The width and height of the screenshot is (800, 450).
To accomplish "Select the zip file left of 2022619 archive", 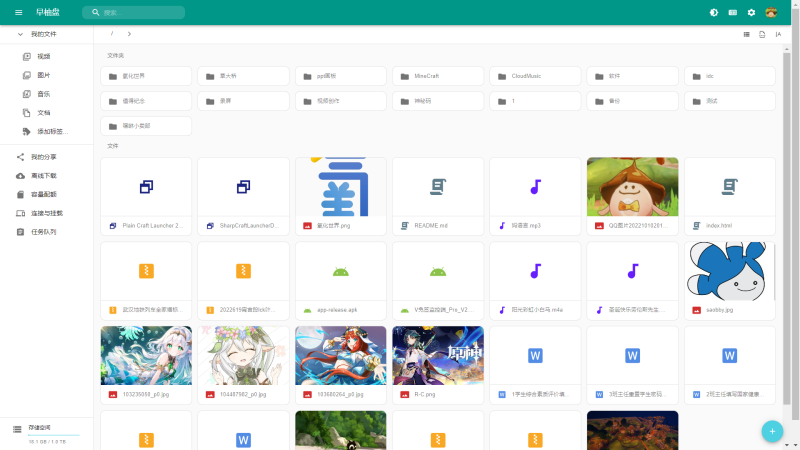I will click(146, 281).
